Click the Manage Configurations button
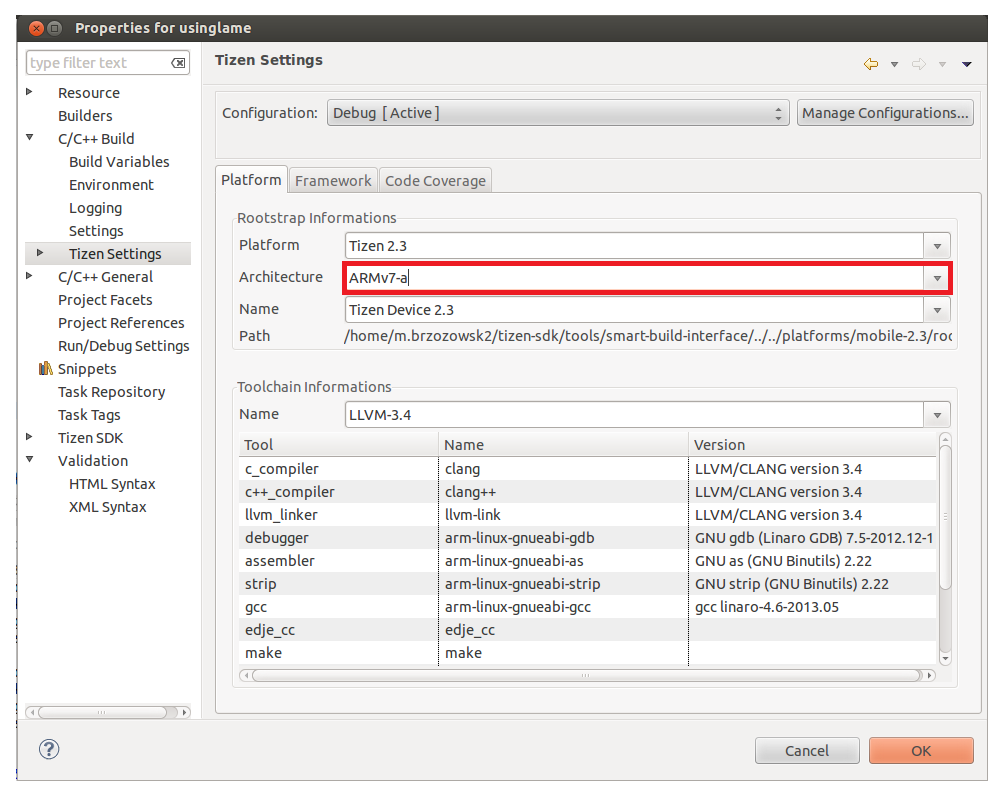1000x800 pixels. click(x=885, y=113)
